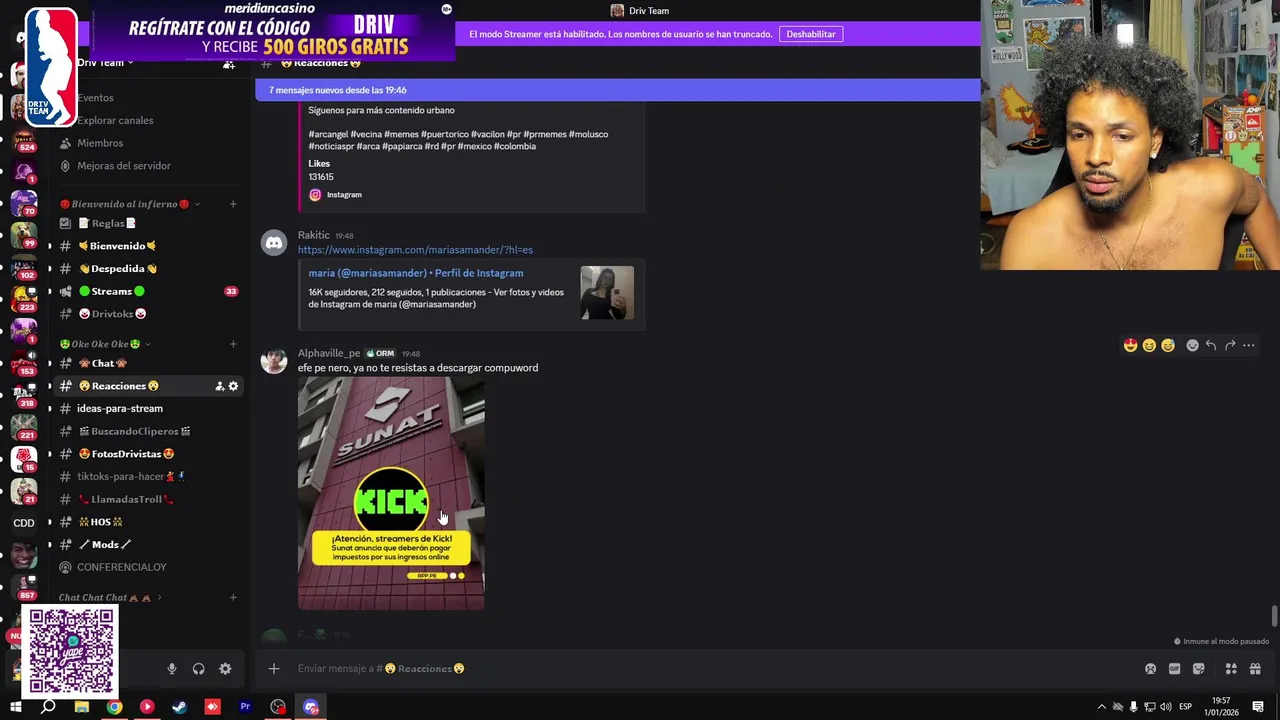Open mariasamander Instagram URL link
This screenshot has width=1280, height=720.
[415, 250]
